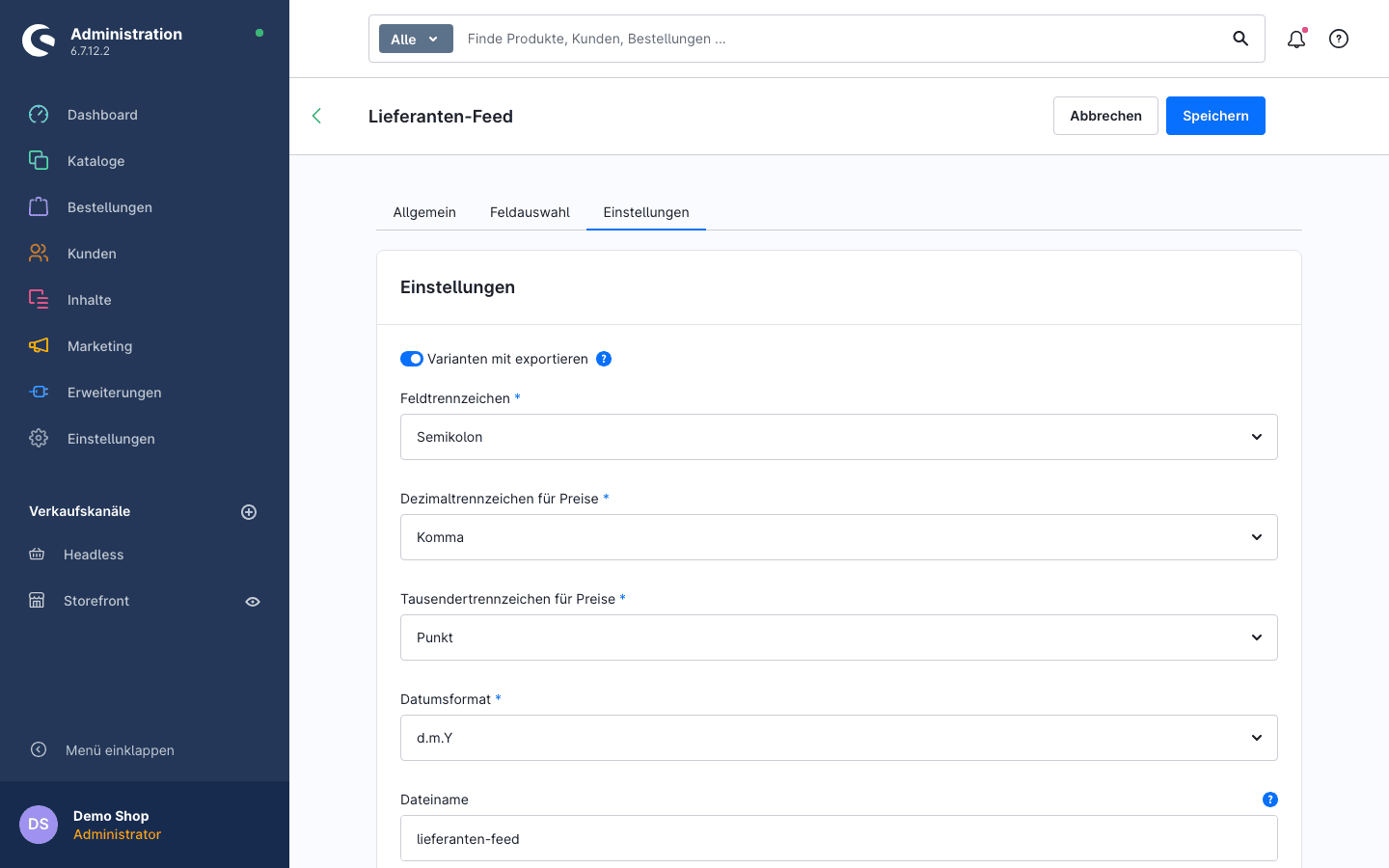Image resolution: width=1389 pixels, height=868 pixels.
Task: Go back using the green arrow
Action: point(316,116)
